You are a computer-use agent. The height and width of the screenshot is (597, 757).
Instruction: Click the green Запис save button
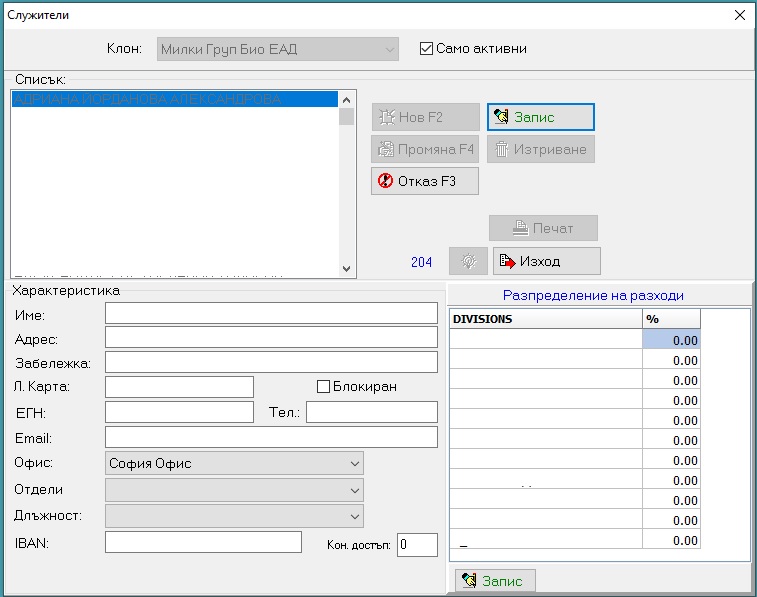click(541, 117)
